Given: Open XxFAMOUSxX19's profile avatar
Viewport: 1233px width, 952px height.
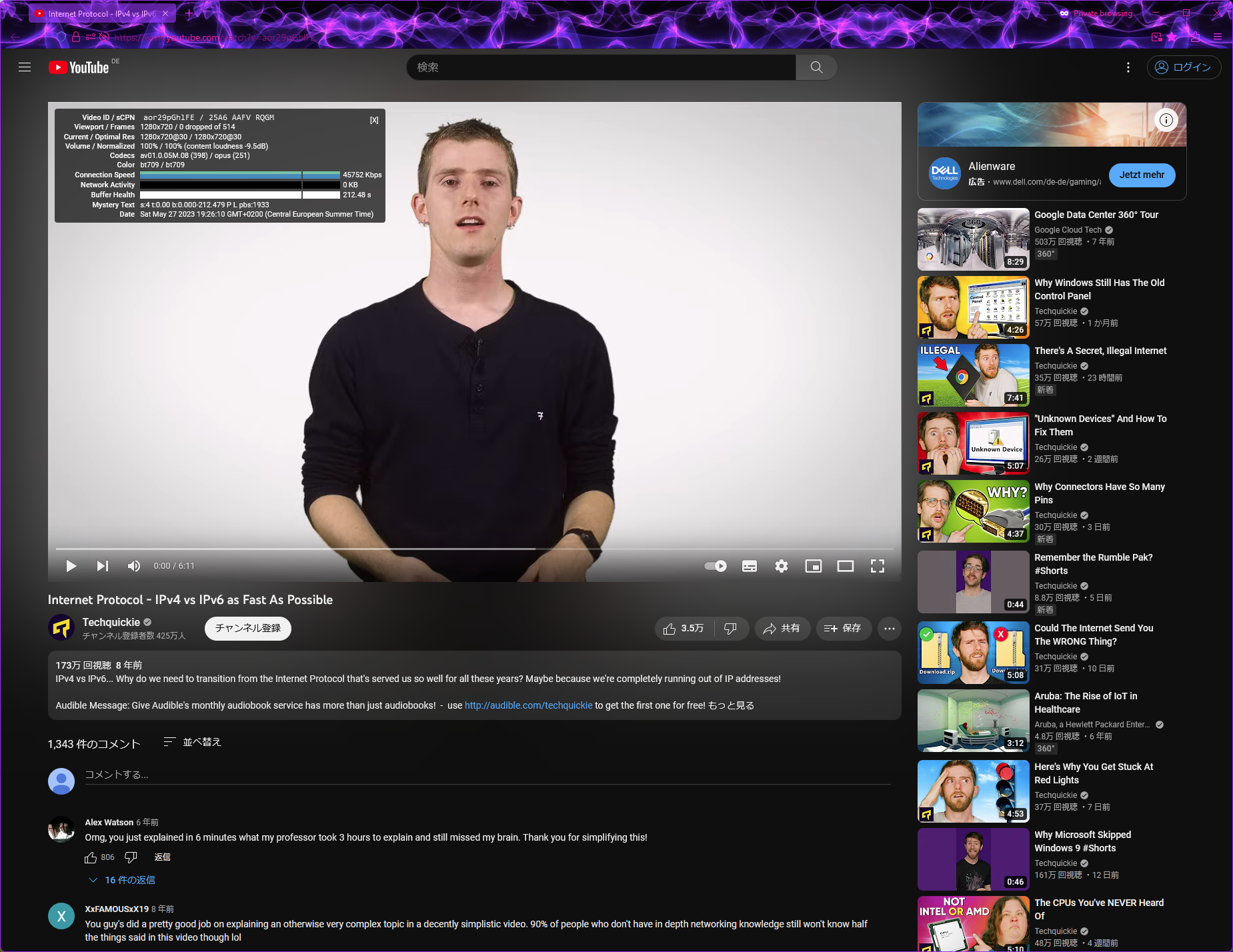Looking at the screenshot, I should [61, 916].
